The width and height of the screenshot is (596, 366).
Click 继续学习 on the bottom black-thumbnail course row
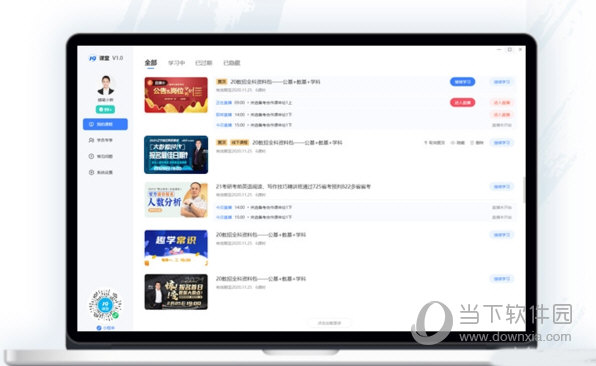[x=502, y=279]
